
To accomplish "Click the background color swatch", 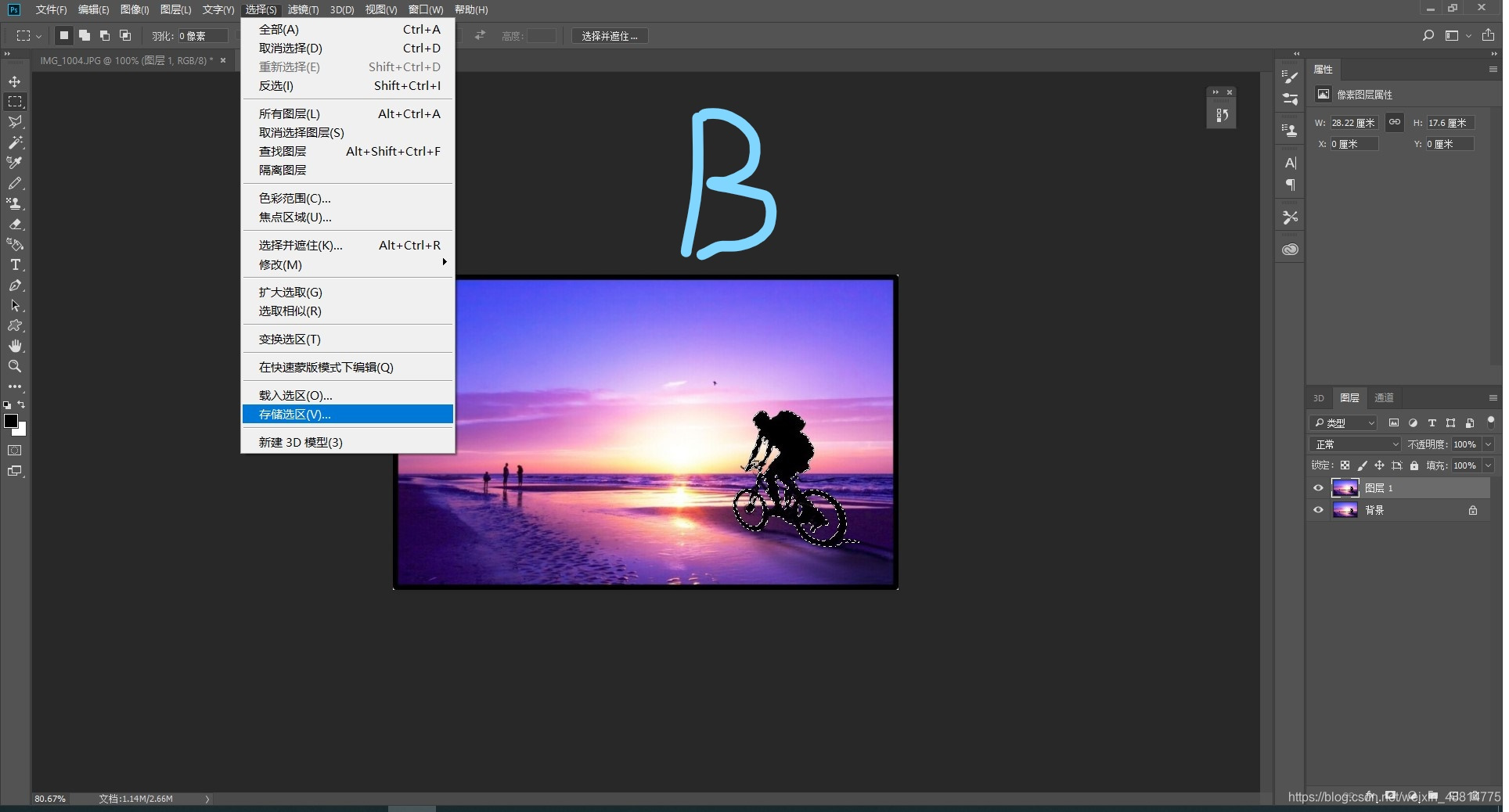I will tap(21, 430).
